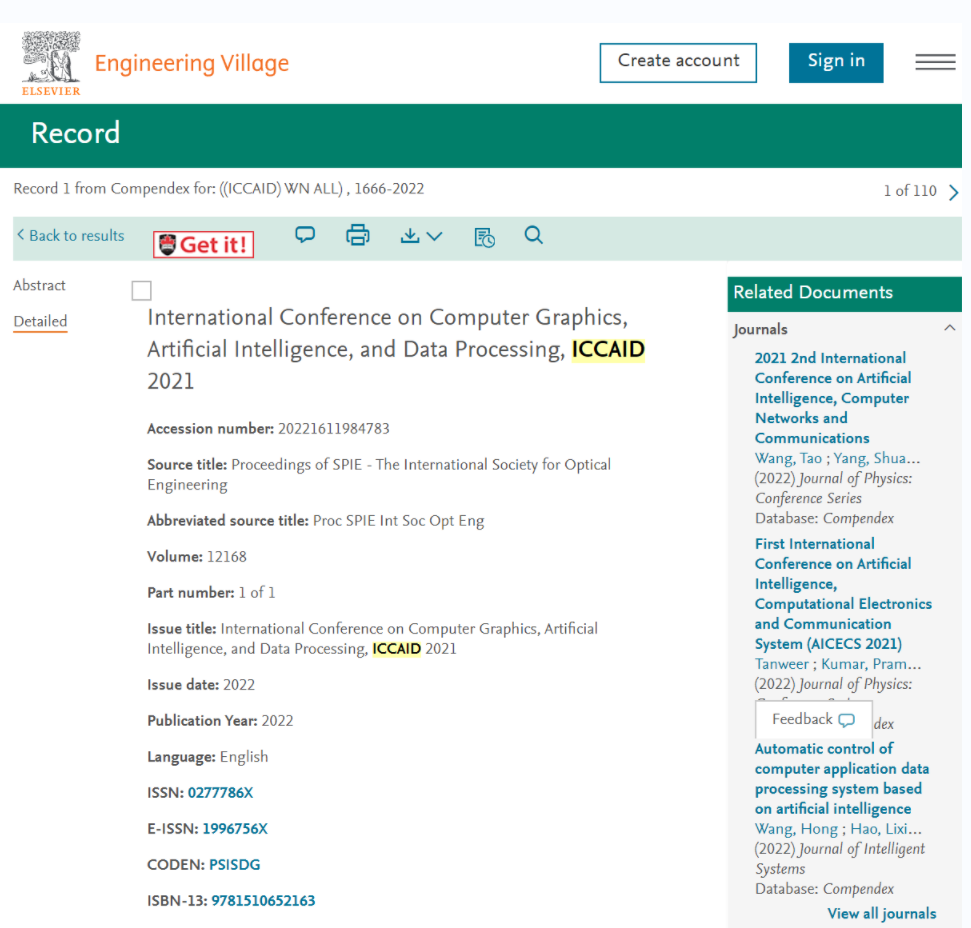Viewport: 971px width, 928px height.
Task: Click the Elsevier tree logo
Action: point(51,64)
